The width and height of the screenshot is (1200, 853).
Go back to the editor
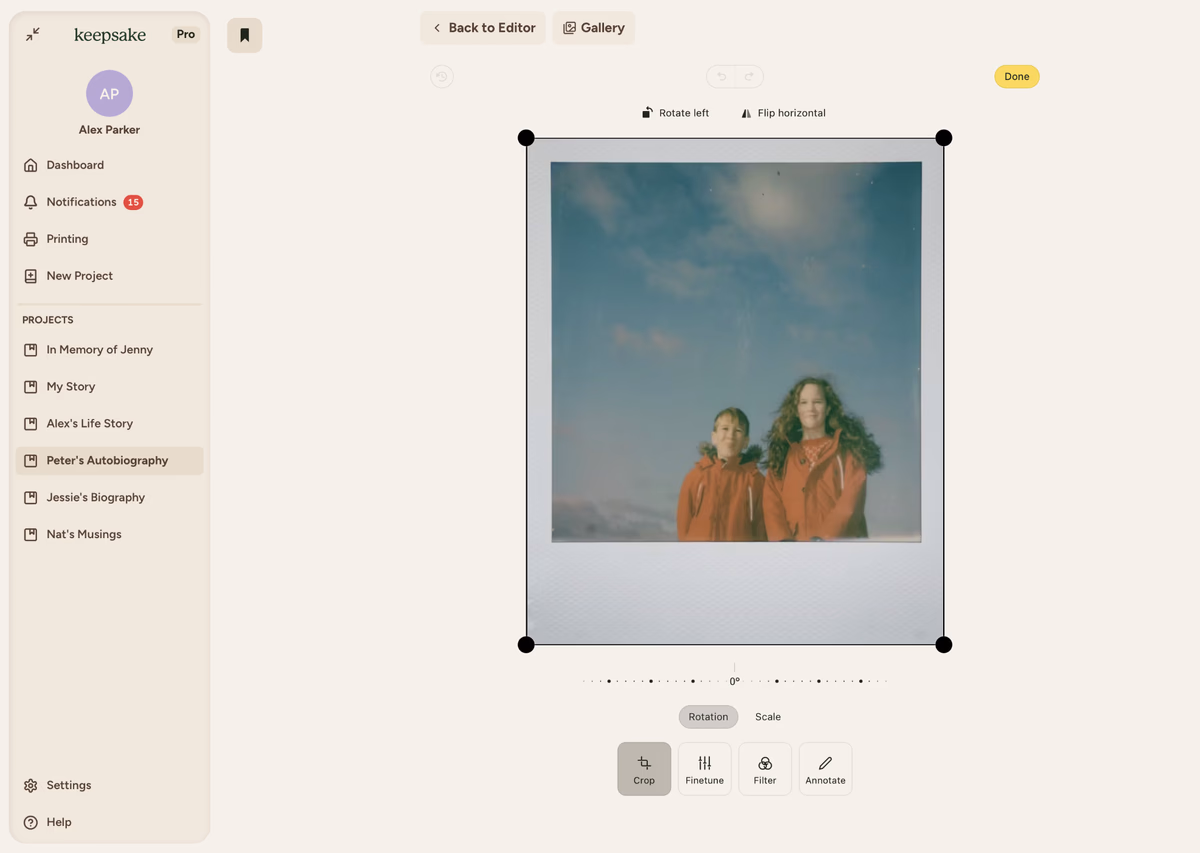[483, 28]
